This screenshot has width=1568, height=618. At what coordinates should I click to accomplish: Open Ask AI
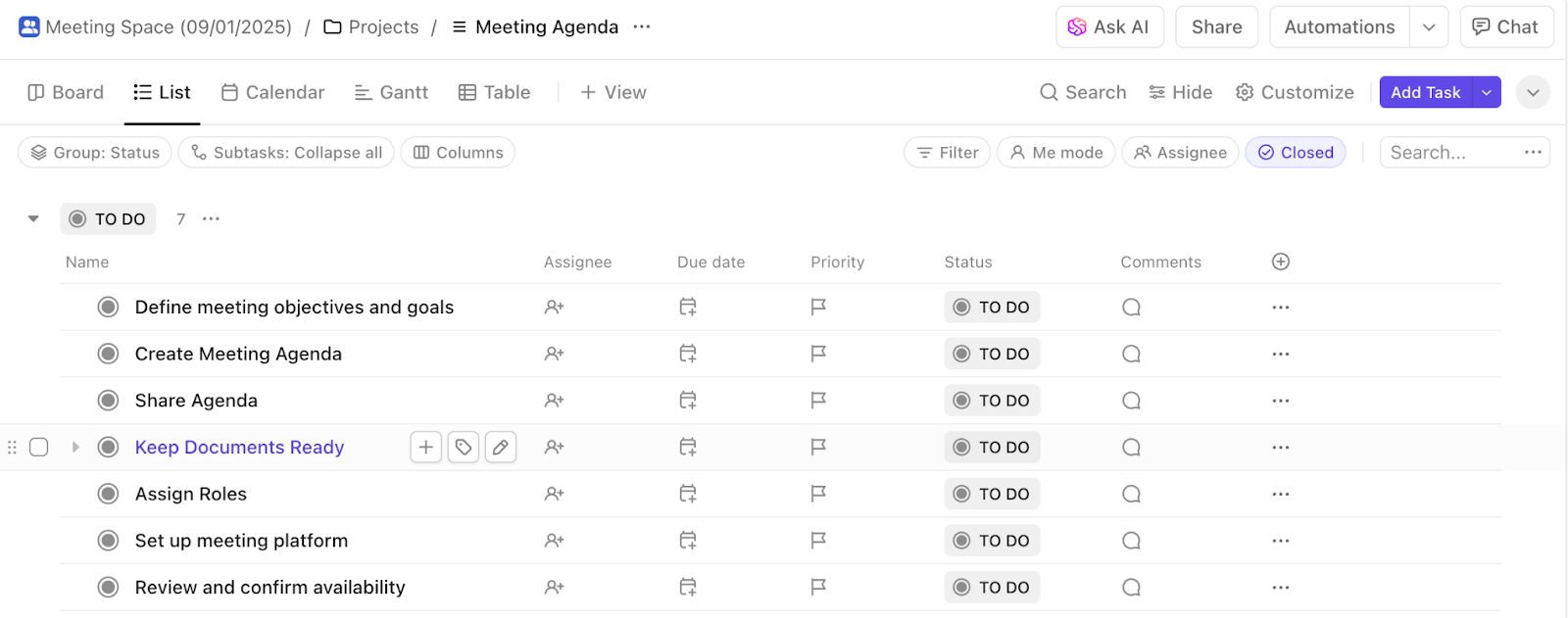tap(1108, 26)
